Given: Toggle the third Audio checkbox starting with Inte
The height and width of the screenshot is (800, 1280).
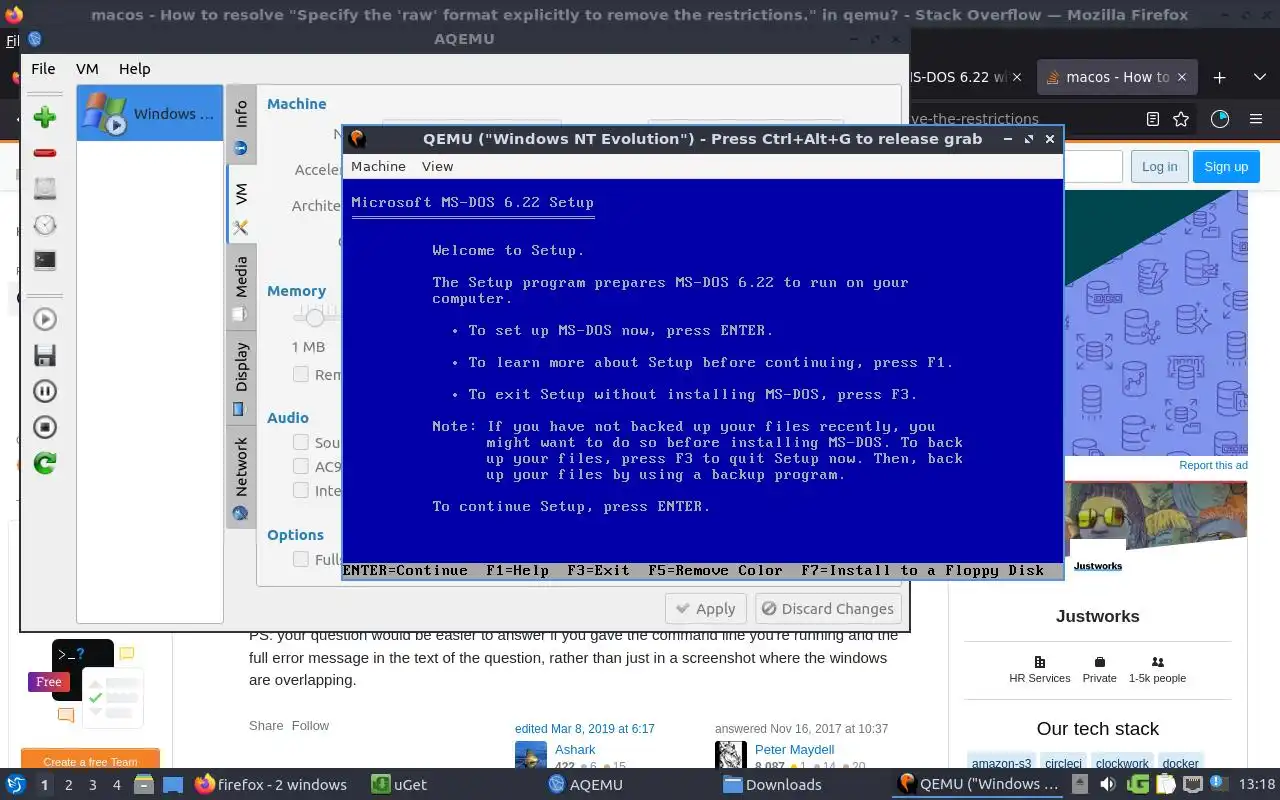Looking at the screenshot, I should 300,490.
